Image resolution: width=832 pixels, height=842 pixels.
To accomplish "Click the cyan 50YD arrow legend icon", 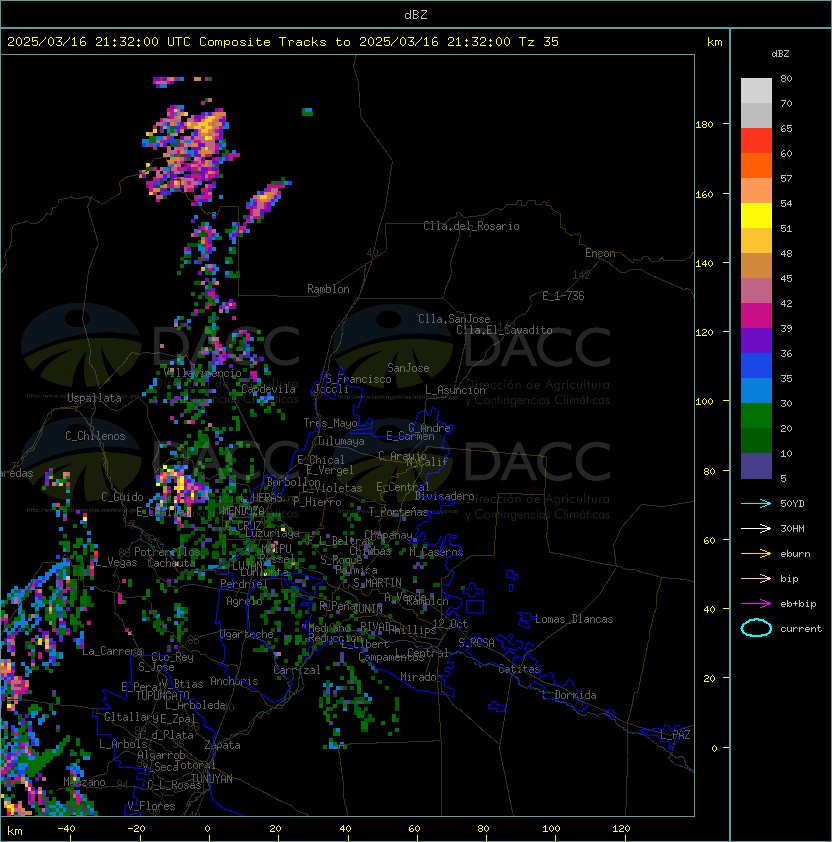I will [x=756, y=503].
